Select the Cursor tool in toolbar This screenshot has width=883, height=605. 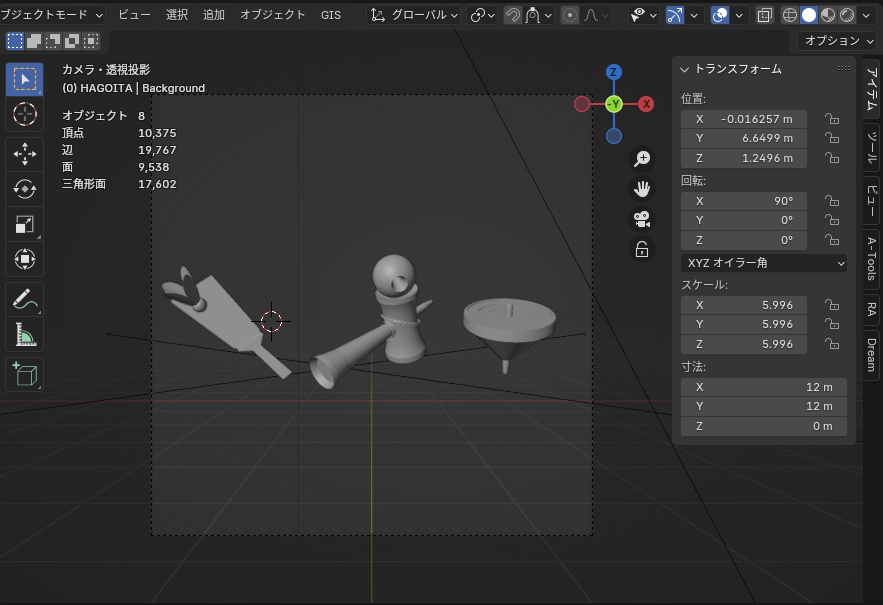(25, 114)
